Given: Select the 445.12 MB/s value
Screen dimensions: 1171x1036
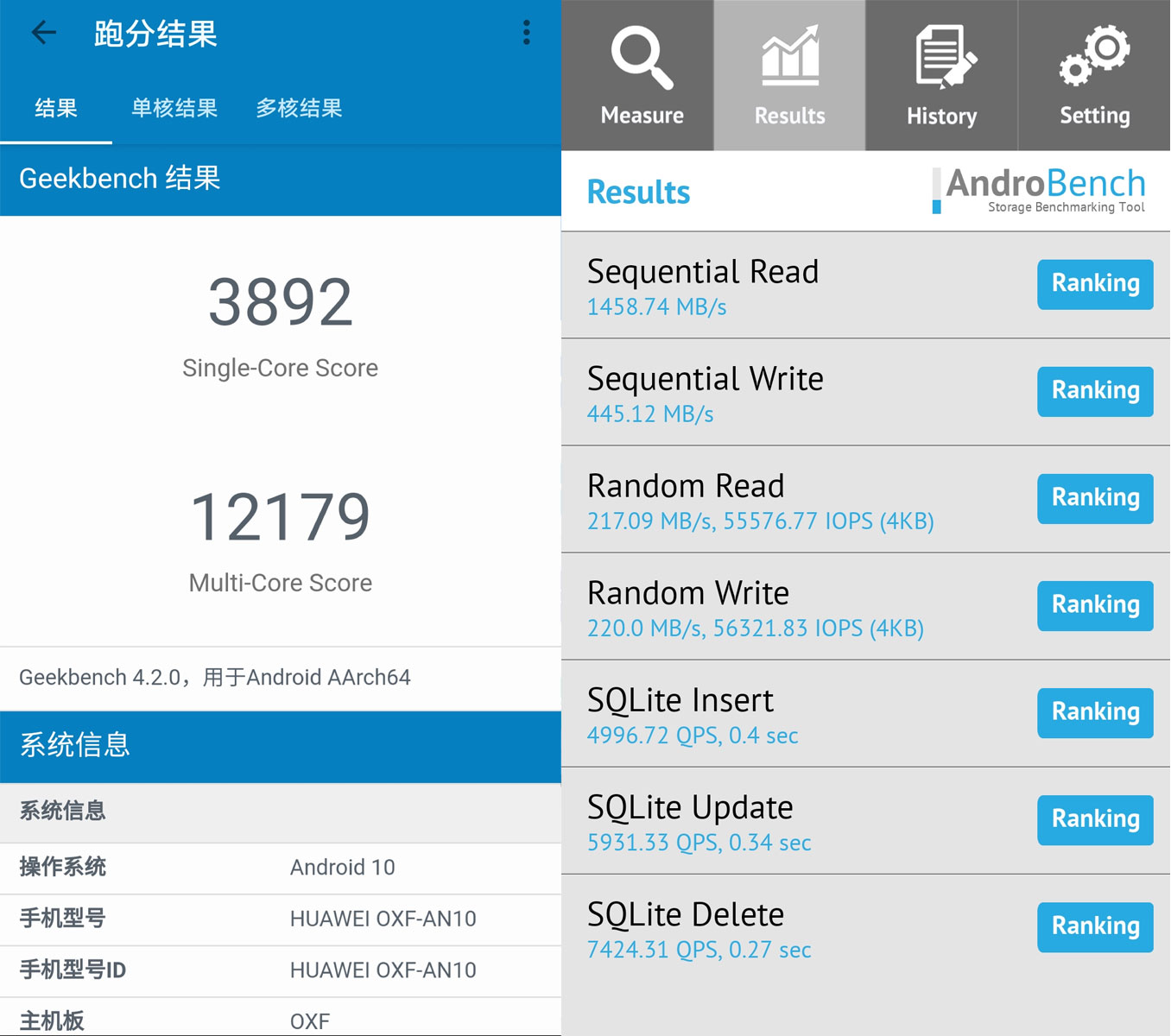Looking at the screenshot, I should [x=650, y=414].
